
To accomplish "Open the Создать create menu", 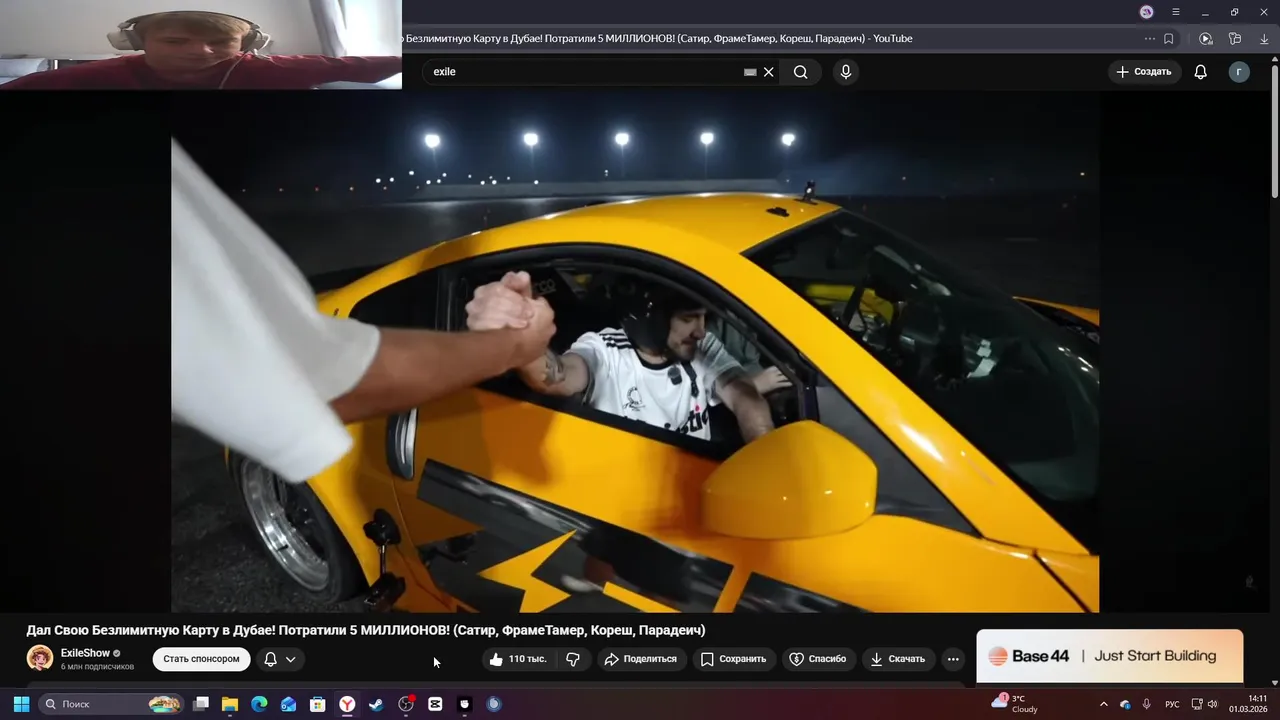I will tap(1144, 72).
